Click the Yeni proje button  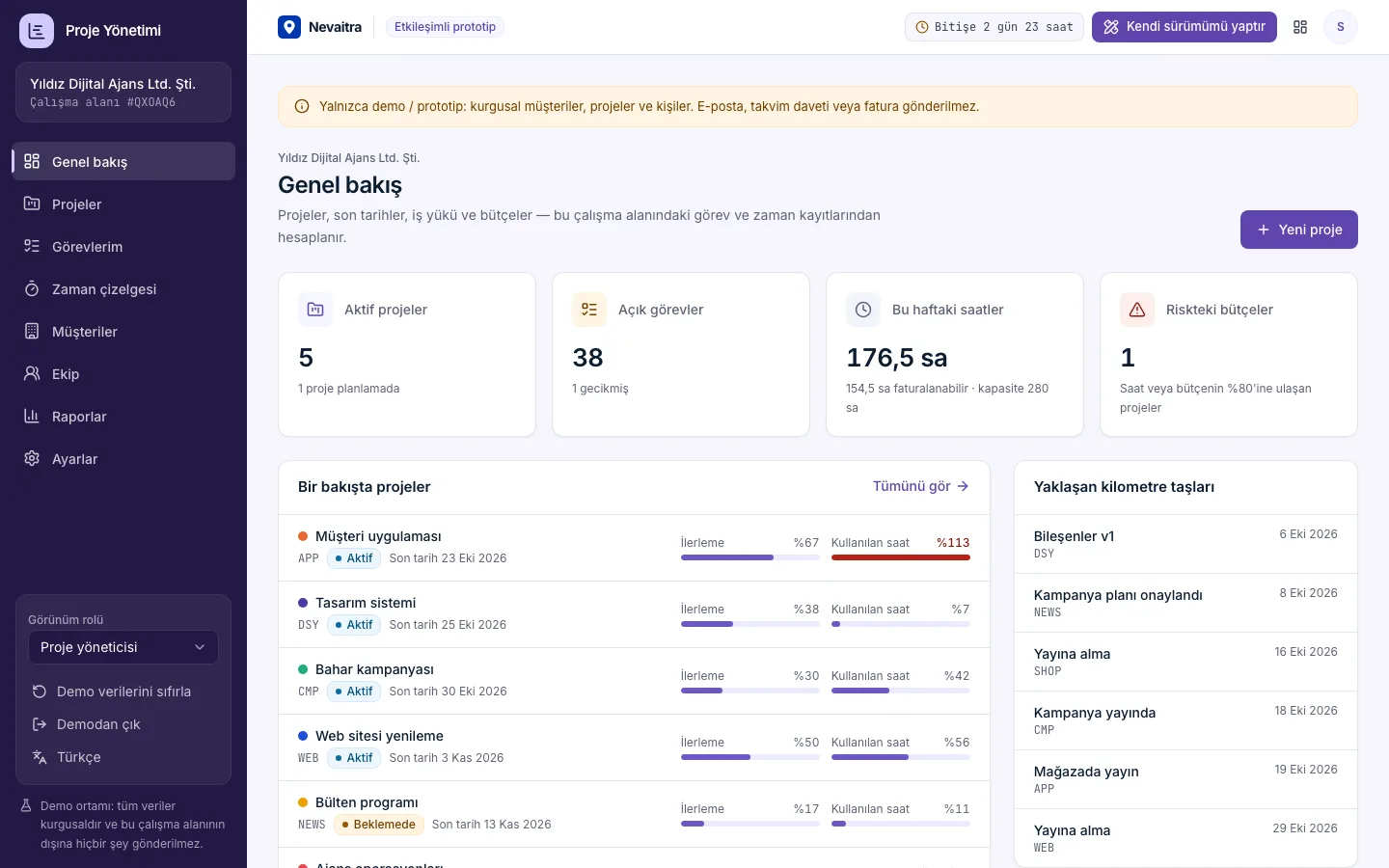[x=1299, y=230]
